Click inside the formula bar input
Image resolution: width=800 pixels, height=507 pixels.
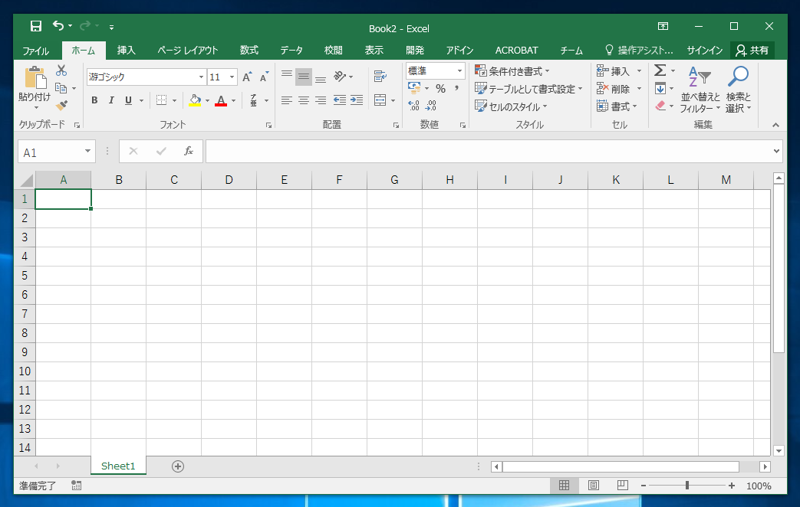(488, 151)
